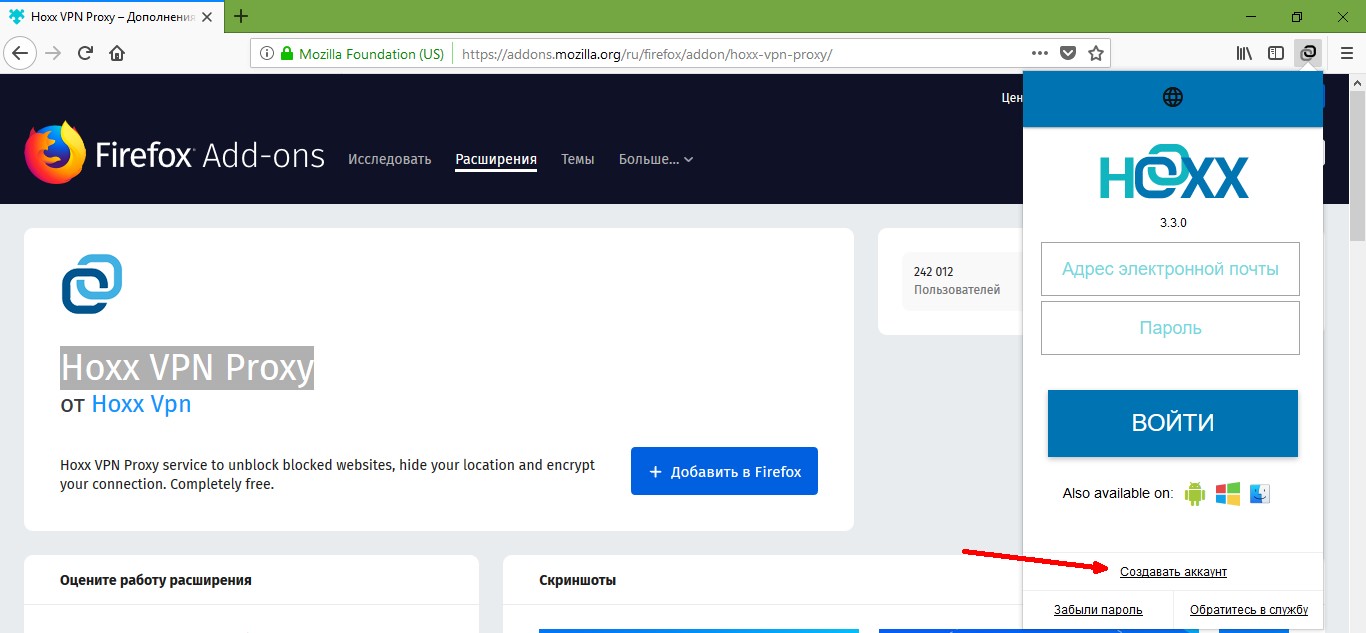
Task: Click the 242 012 Пользователей count
Action: (957, 280)
